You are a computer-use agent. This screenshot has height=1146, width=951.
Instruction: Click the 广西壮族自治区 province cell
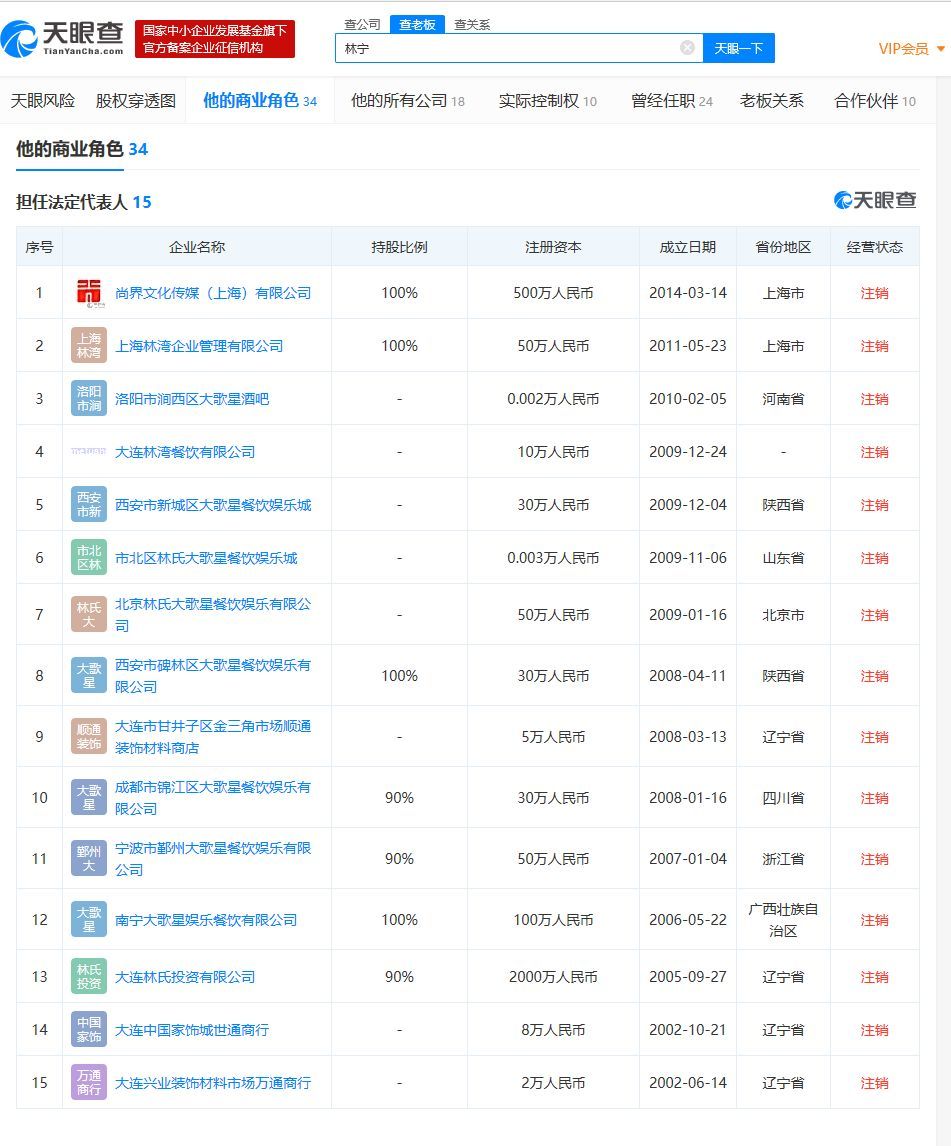(x=784, y=919)
